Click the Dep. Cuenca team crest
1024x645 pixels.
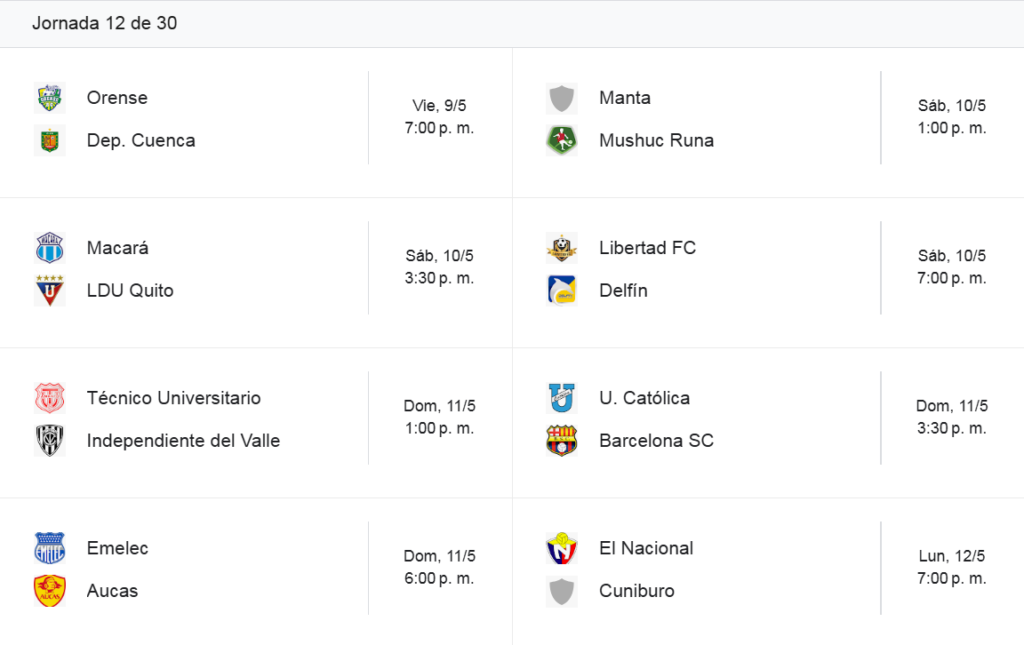[50, 140]
